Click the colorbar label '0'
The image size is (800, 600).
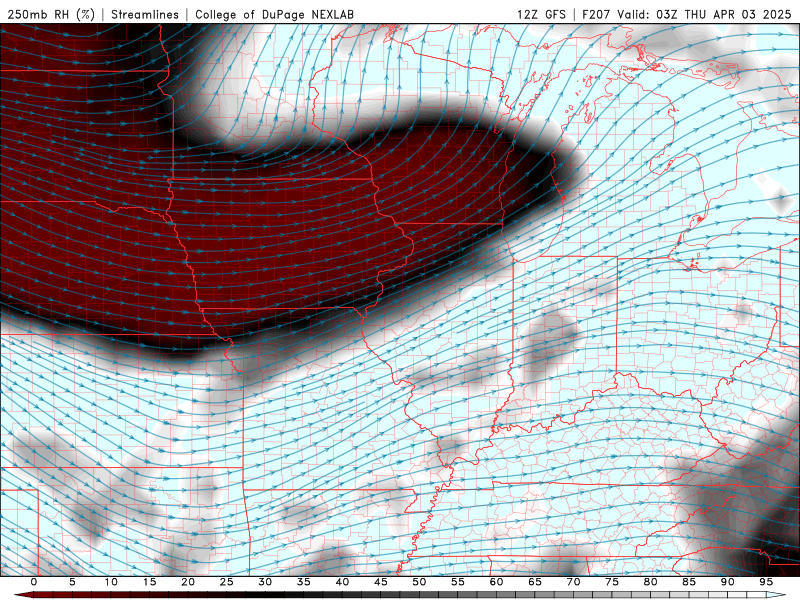click(x=34, y=582)
